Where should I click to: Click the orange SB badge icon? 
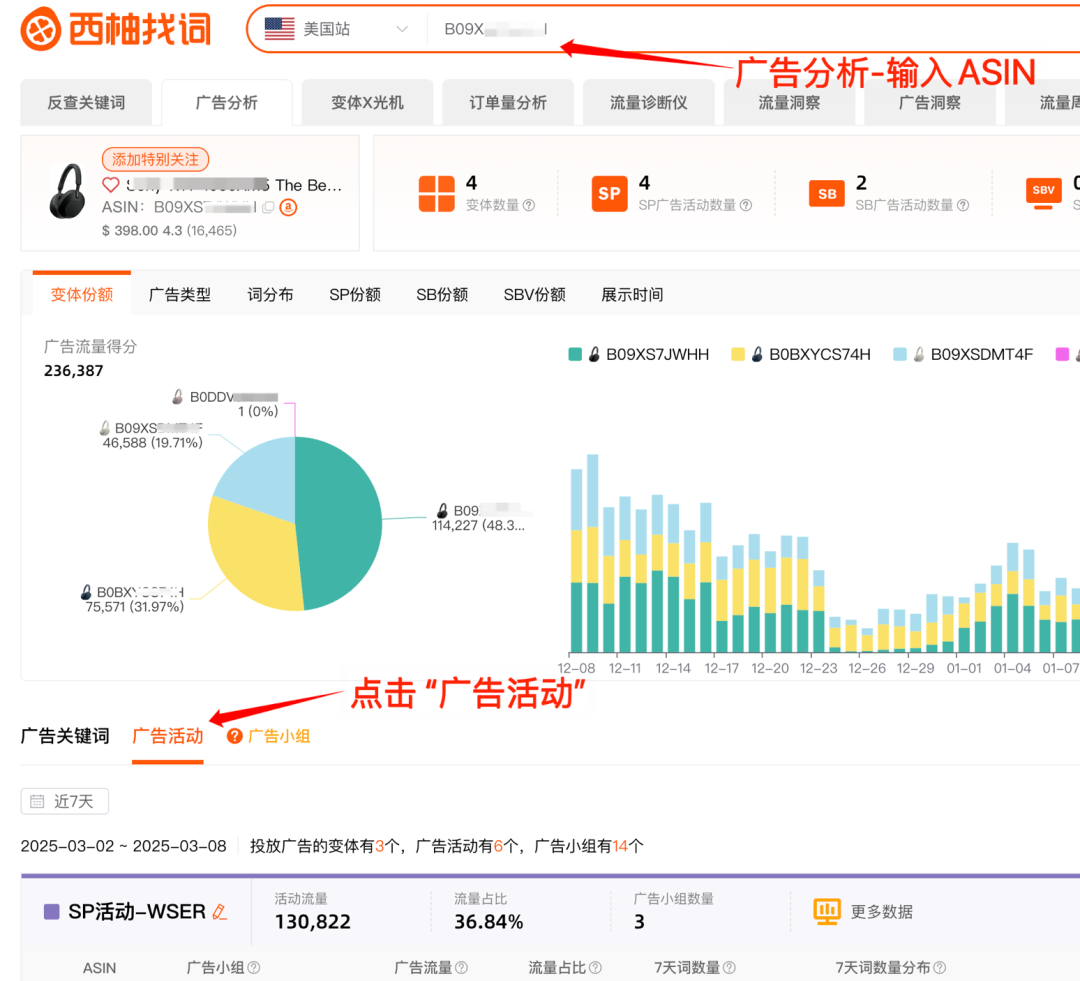click(x=827, y=194)
